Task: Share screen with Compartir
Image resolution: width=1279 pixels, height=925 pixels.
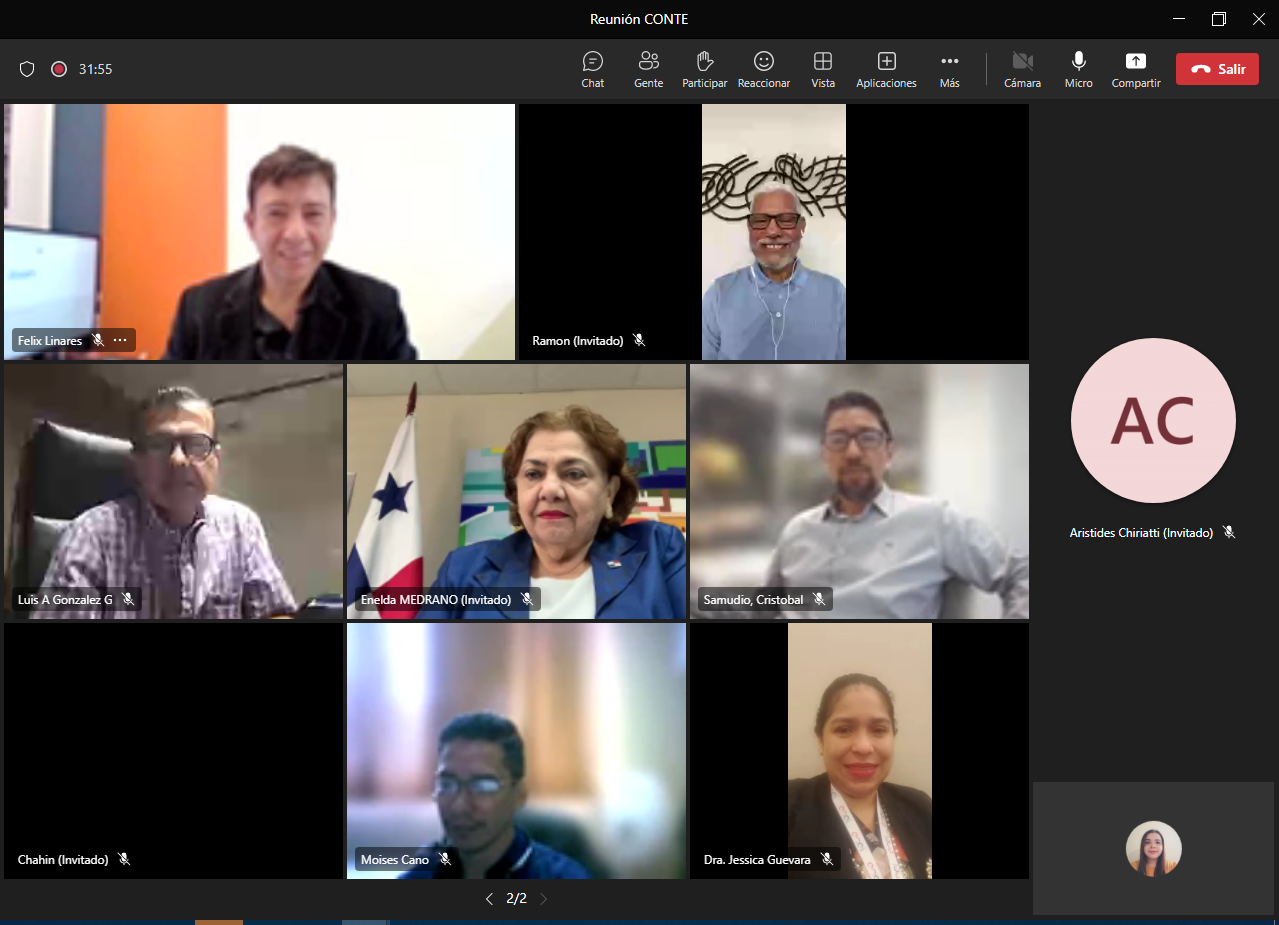Action: [1136, 69]
